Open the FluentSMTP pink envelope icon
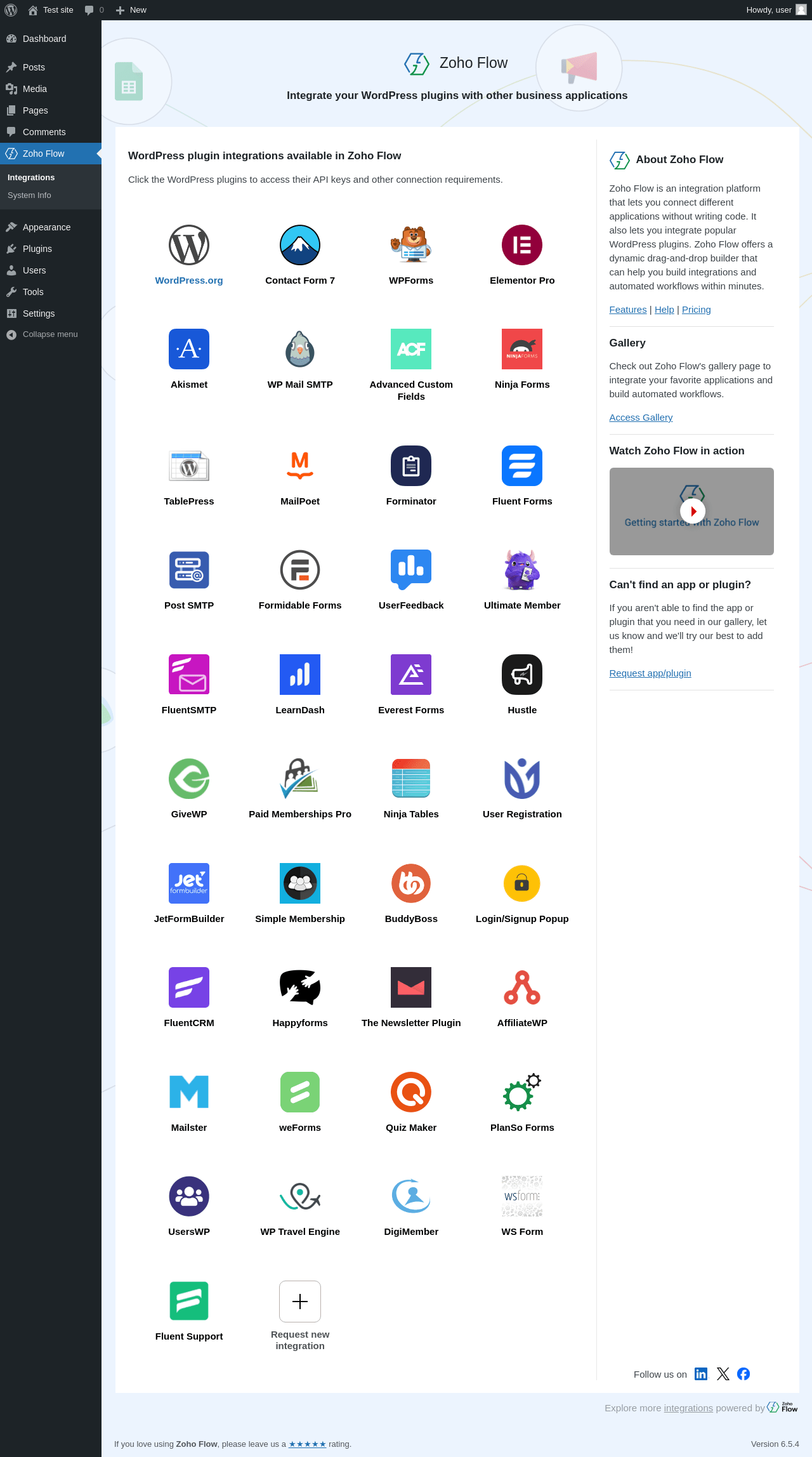Viewport: 812px width, 1457px height. click(x=189, y=675)
